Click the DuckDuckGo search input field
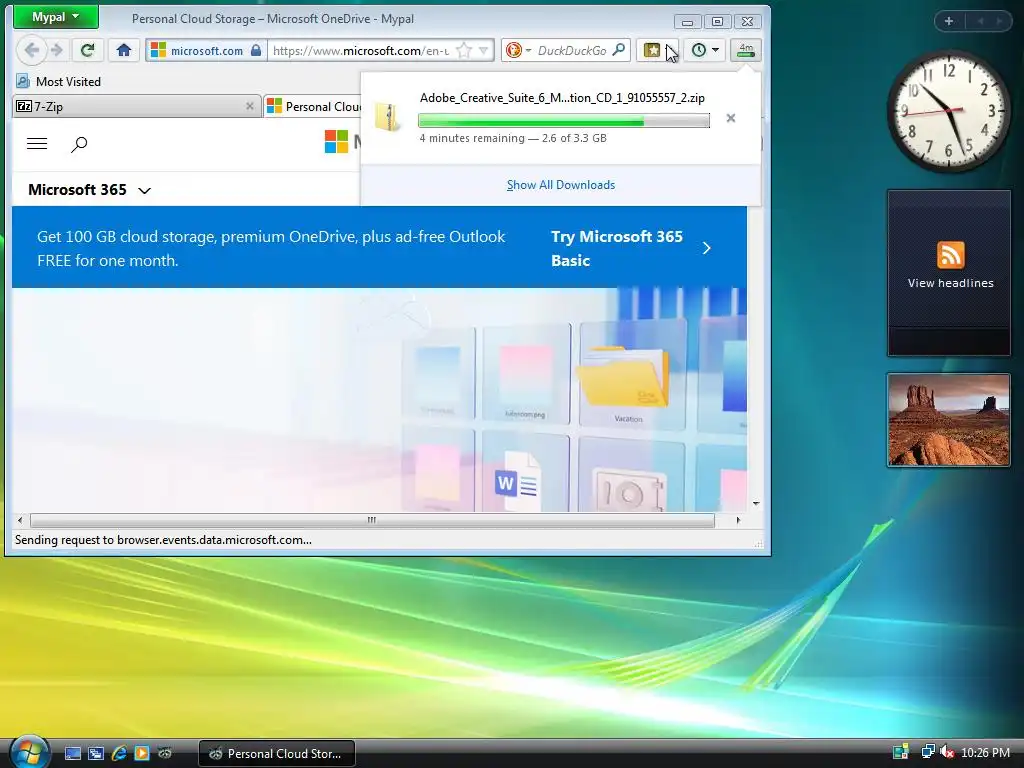Image resolution: width=1024 pixels, height=768 pixels. tap(572, 50)
